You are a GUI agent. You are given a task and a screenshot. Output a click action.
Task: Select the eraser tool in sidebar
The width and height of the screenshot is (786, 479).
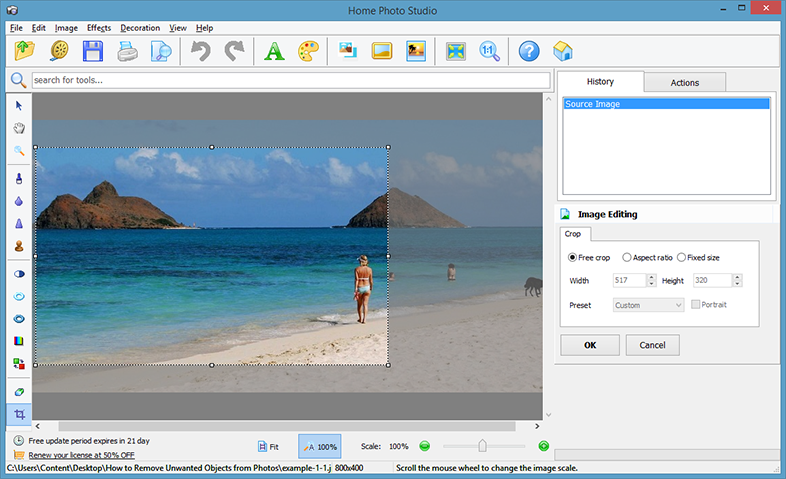[19, 392]
